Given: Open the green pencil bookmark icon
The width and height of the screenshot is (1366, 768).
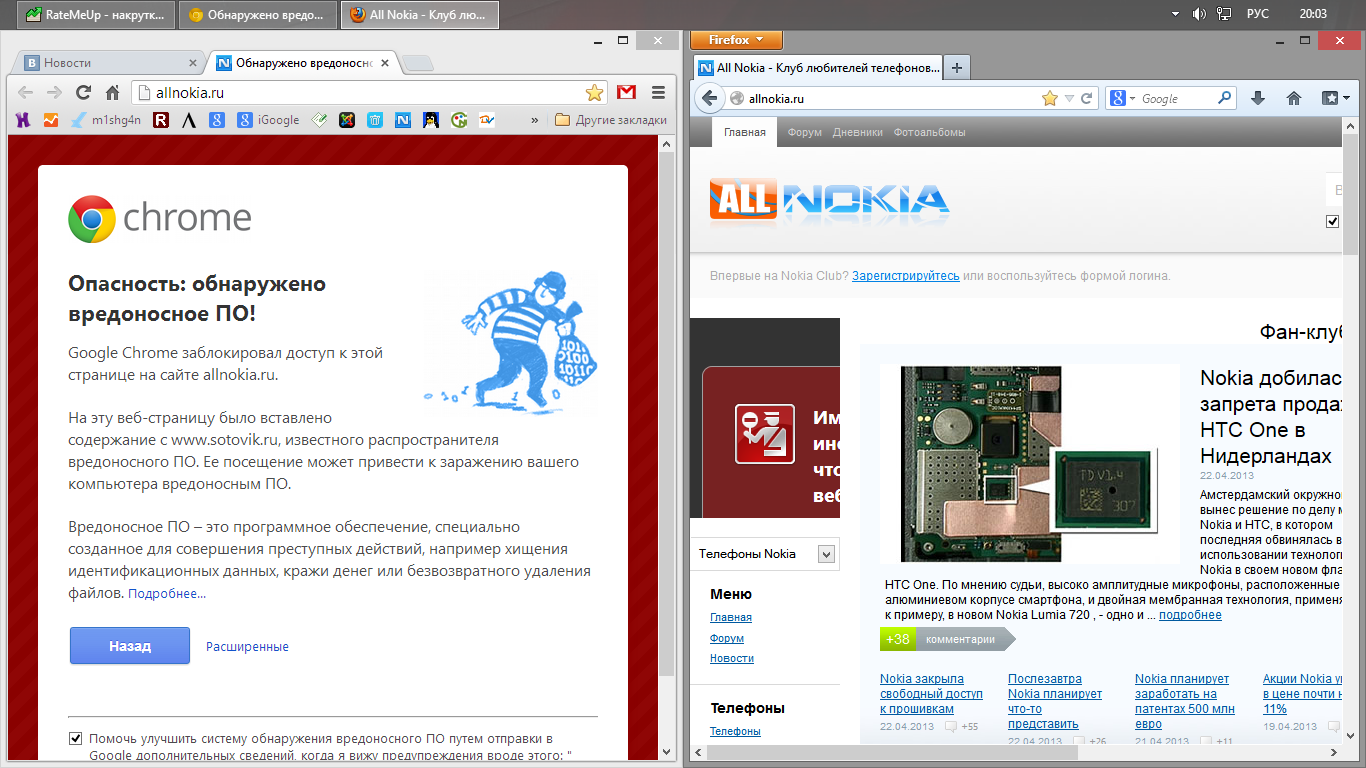Looking at the screenshot, I should tap(319, 120).
